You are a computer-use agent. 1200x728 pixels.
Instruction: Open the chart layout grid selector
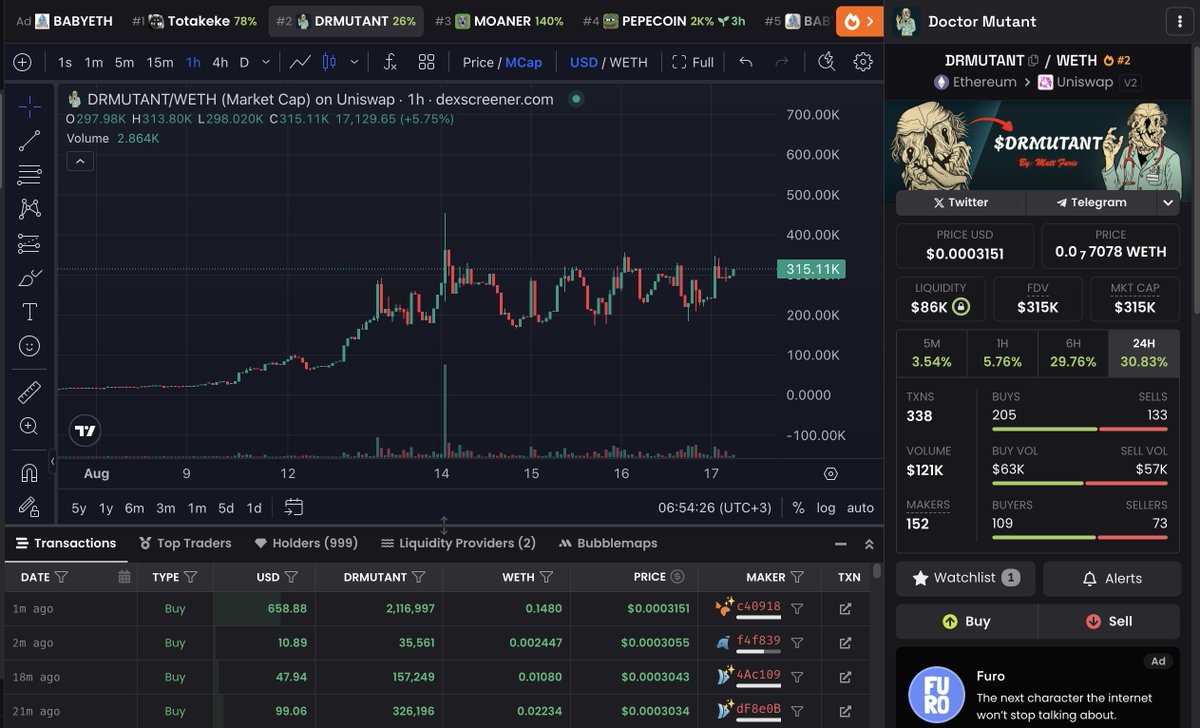click(x=427, y=62)
